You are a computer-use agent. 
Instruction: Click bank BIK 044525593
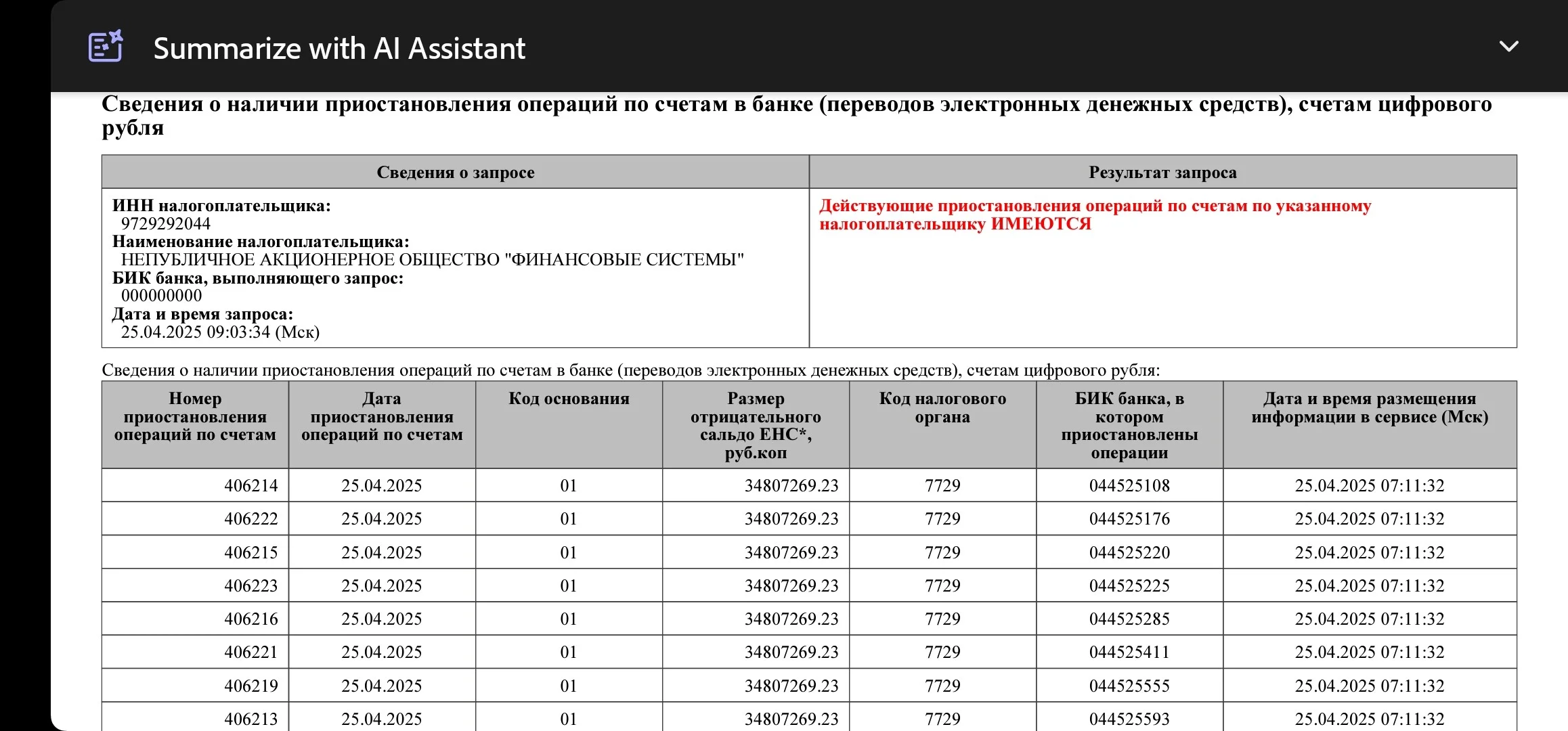point(1129,719)
